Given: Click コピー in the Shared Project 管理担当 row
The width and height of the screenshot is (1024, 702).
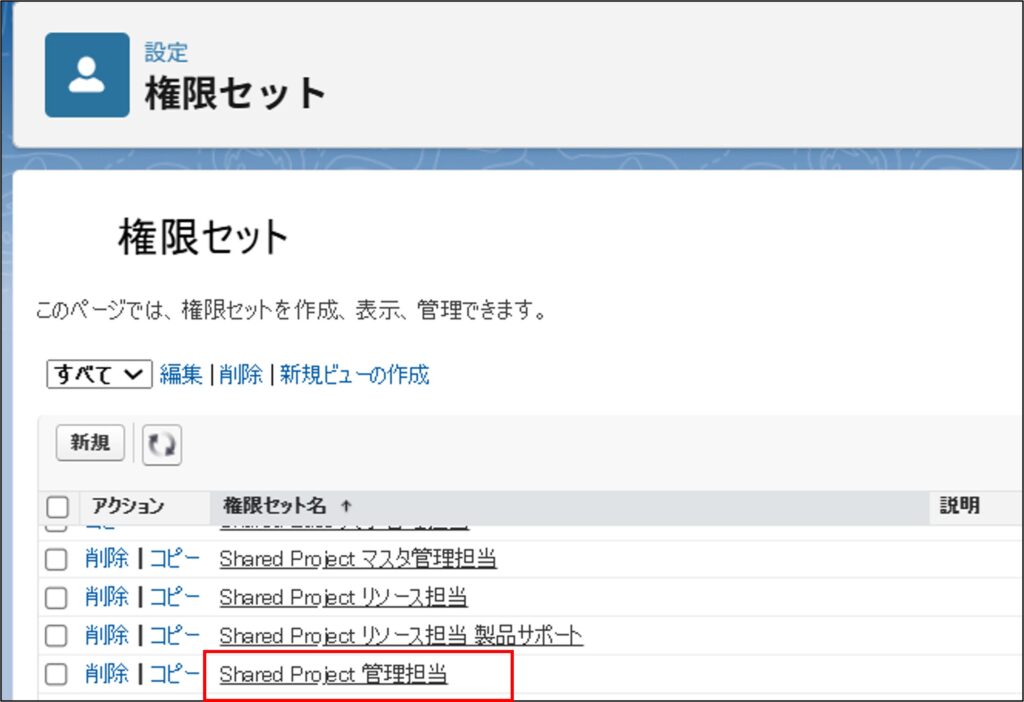Looking at the screenshot, I should pyautogui.click(x=174, y=675).
